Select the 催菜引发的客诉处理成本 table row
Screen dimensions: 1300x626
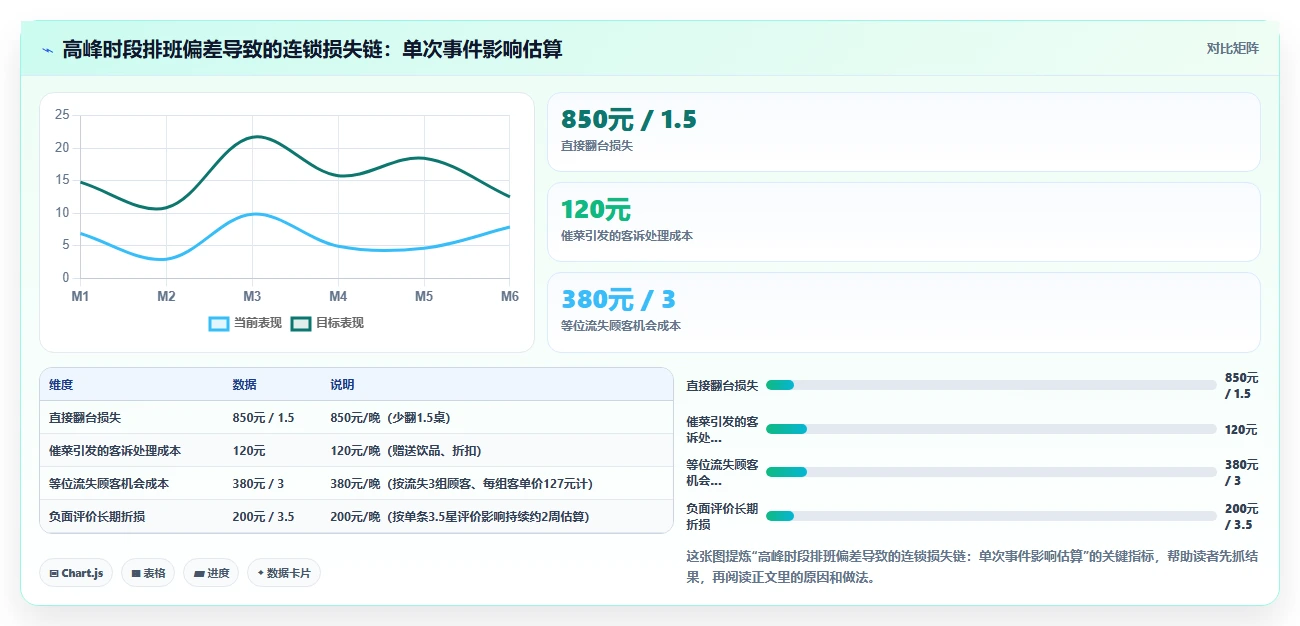(356, 450)
